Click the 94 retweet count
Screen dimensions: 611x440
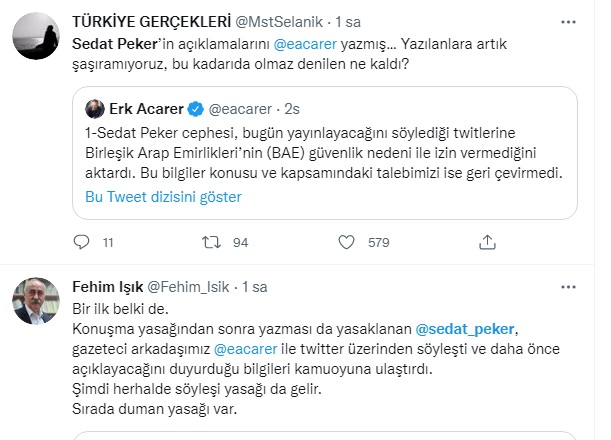241,241
